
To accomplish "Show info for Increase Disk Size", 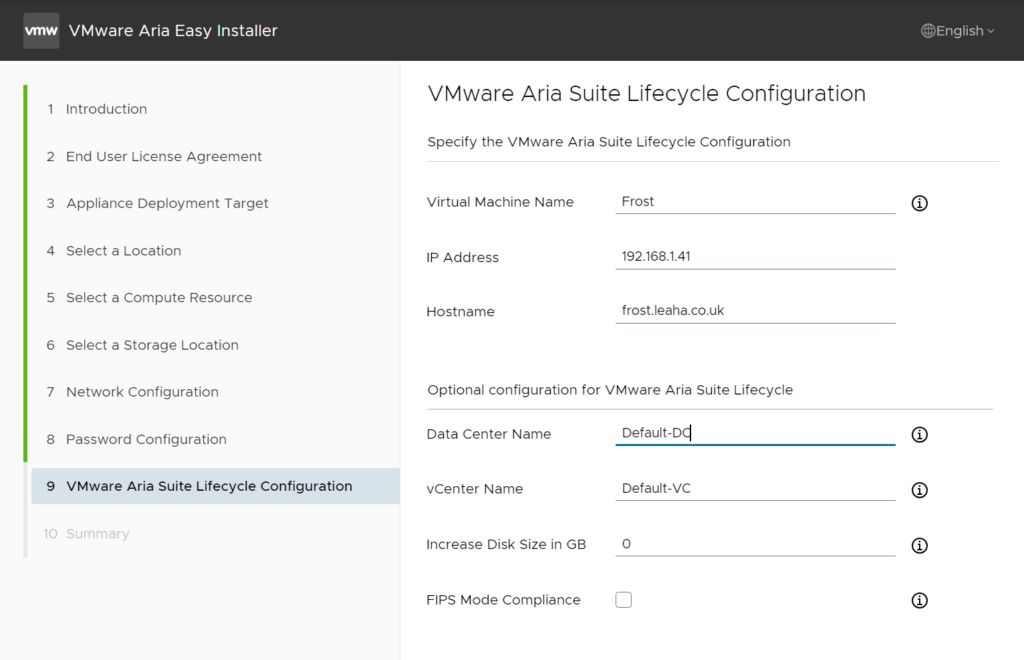I will [x=919, y=545].
